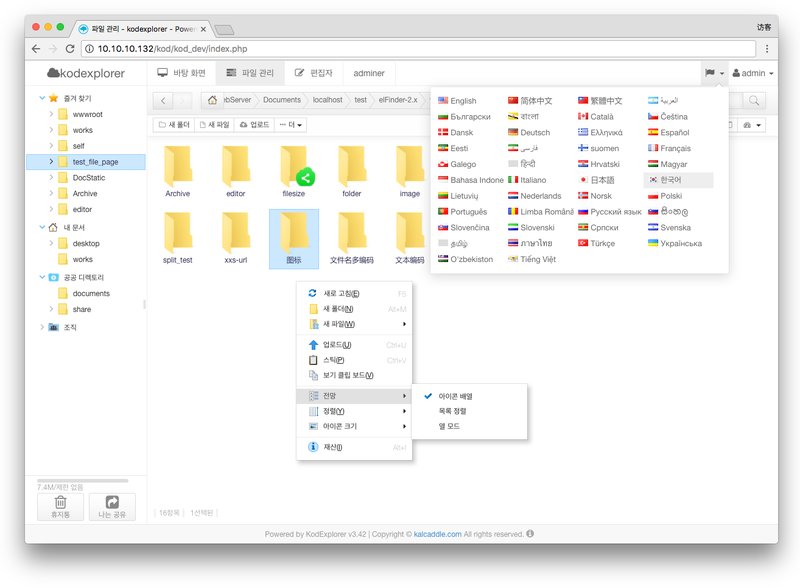This screenshot has height=588, width=800.
Task: Click the share (나는 공유) icon button
Action: coord(112,507)
